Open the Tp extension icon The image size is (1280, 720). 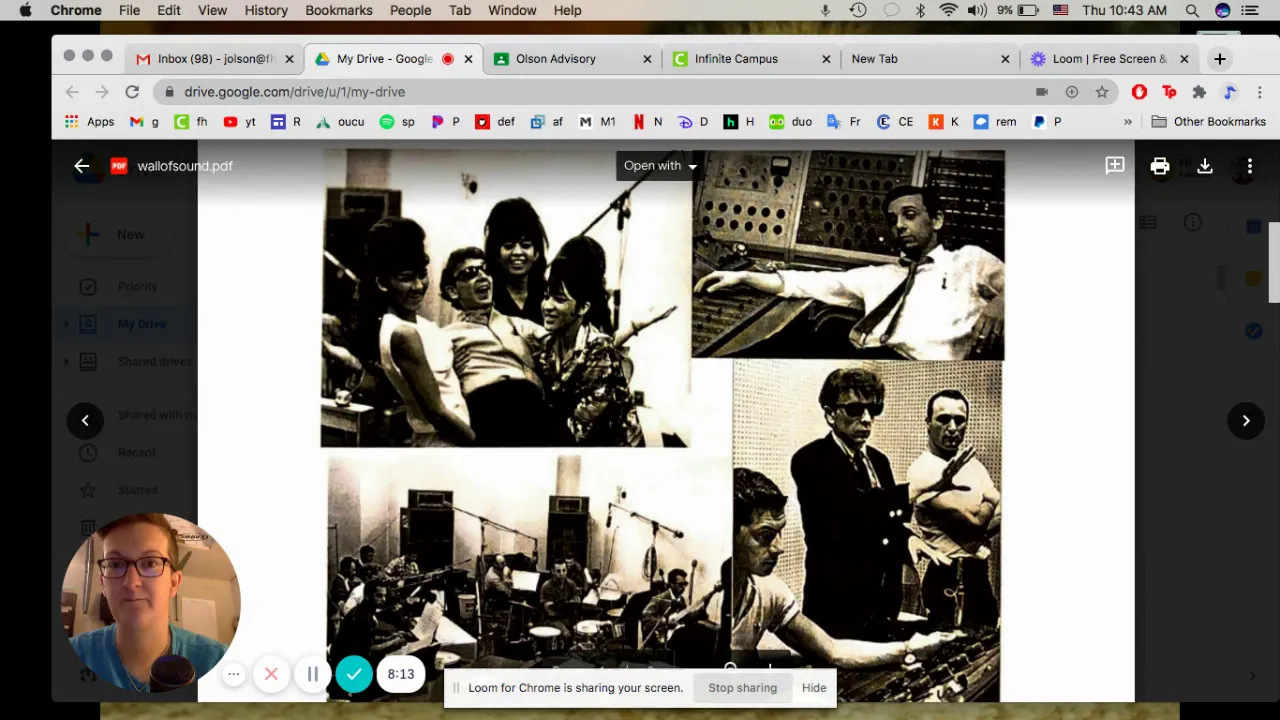coord(1169,92)
